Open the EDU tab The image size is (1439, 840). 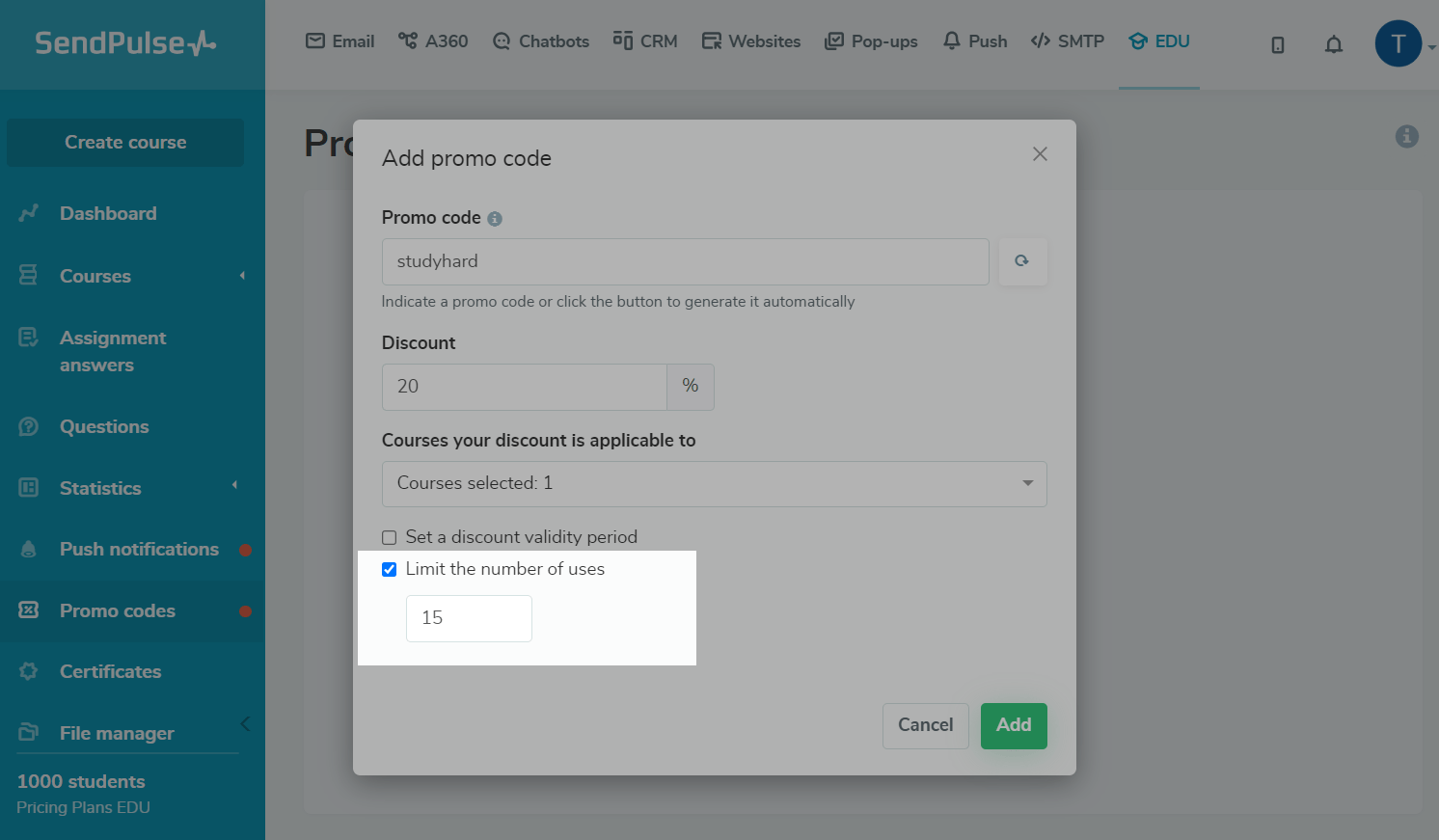(1158, 41)
